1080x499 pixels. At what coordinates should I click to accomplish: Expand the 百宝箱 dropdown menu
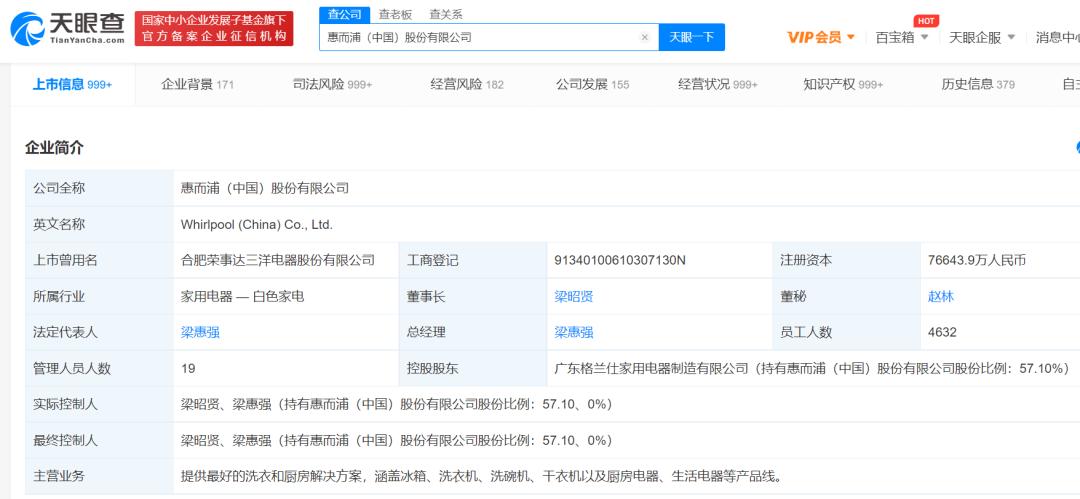902,37
